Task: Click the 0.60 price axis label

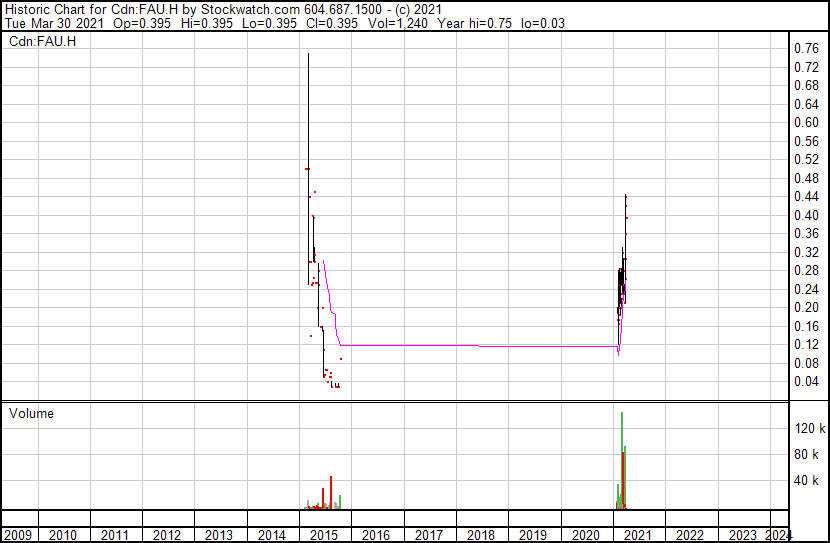Action: pyautogui.click(x=806, y=122)
